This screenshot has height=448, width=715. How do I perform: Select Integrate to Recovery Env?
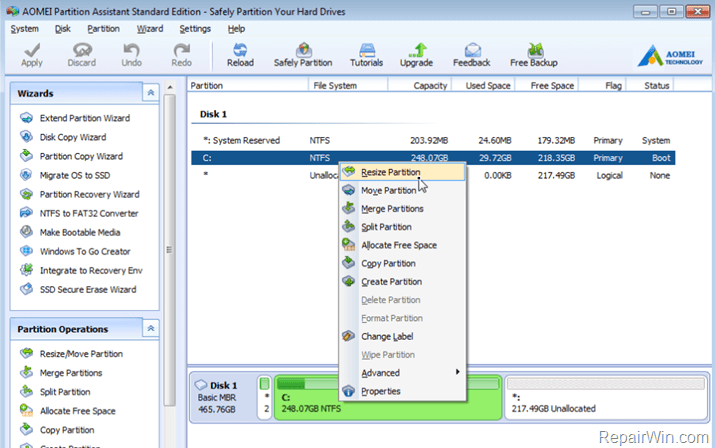point(82,271)
